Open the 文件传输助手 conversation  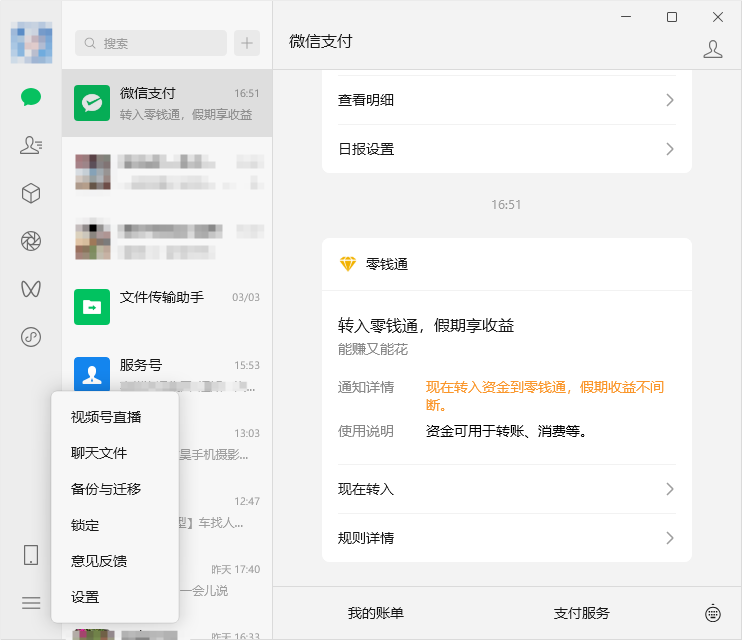click(167, 307)
